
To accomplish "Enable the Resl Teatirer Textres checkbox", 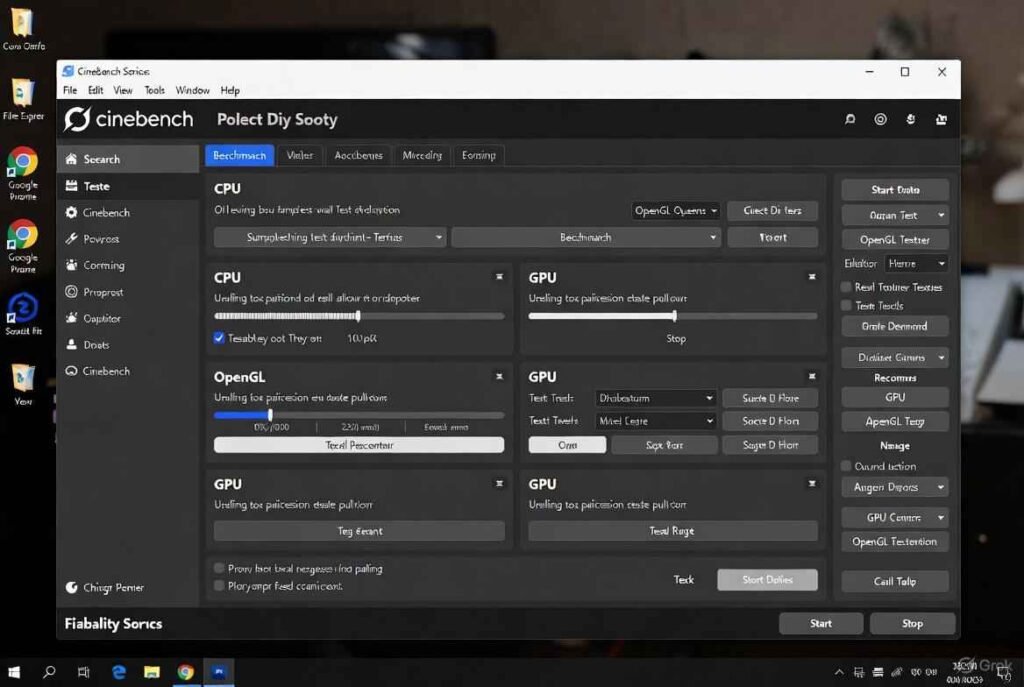I will click(x=846, y=287).
